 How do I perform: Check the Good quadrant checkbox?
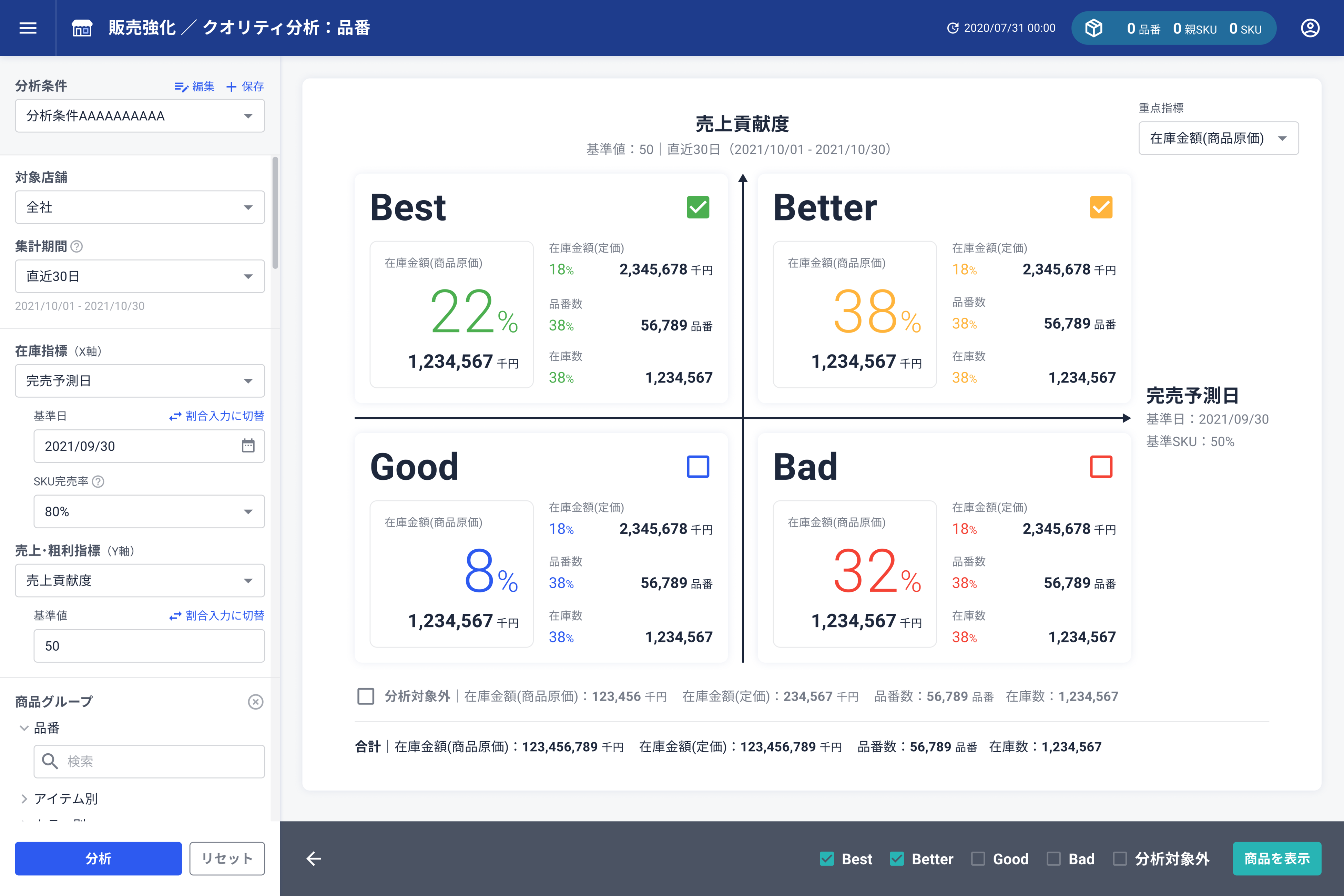pos(698,466)
